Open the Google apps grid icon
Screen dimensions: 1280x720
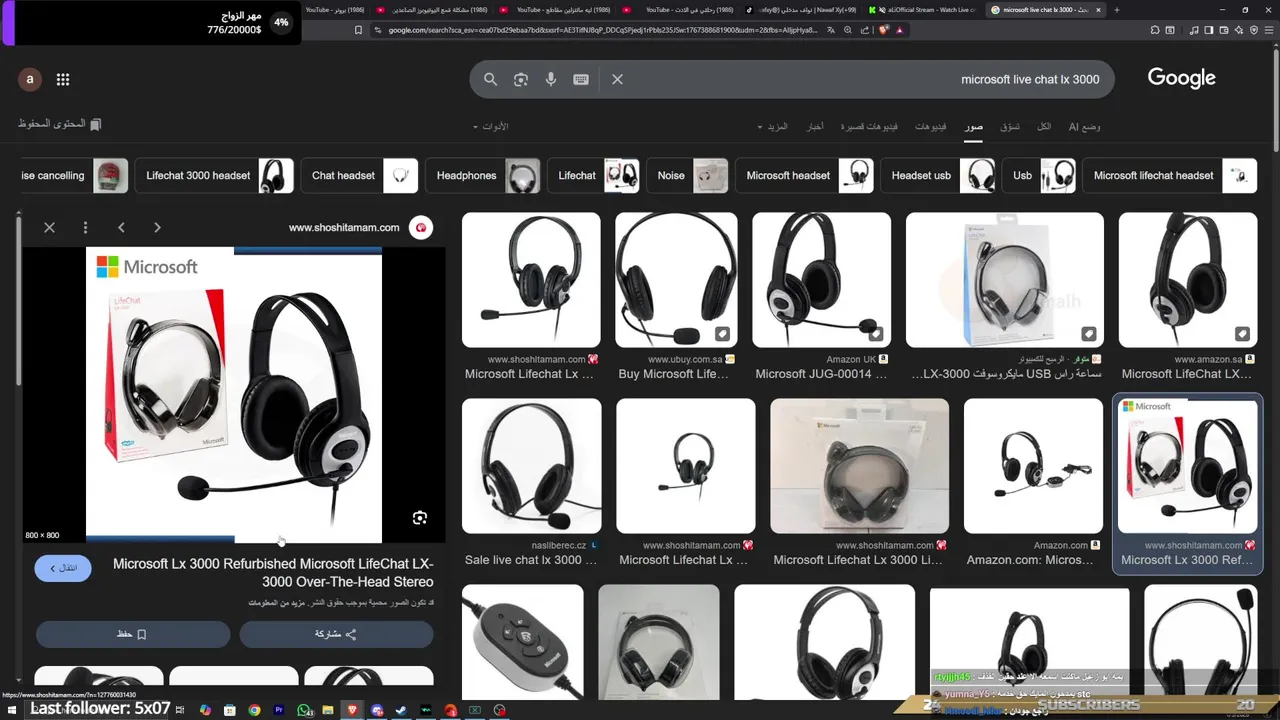pos(63,80)
